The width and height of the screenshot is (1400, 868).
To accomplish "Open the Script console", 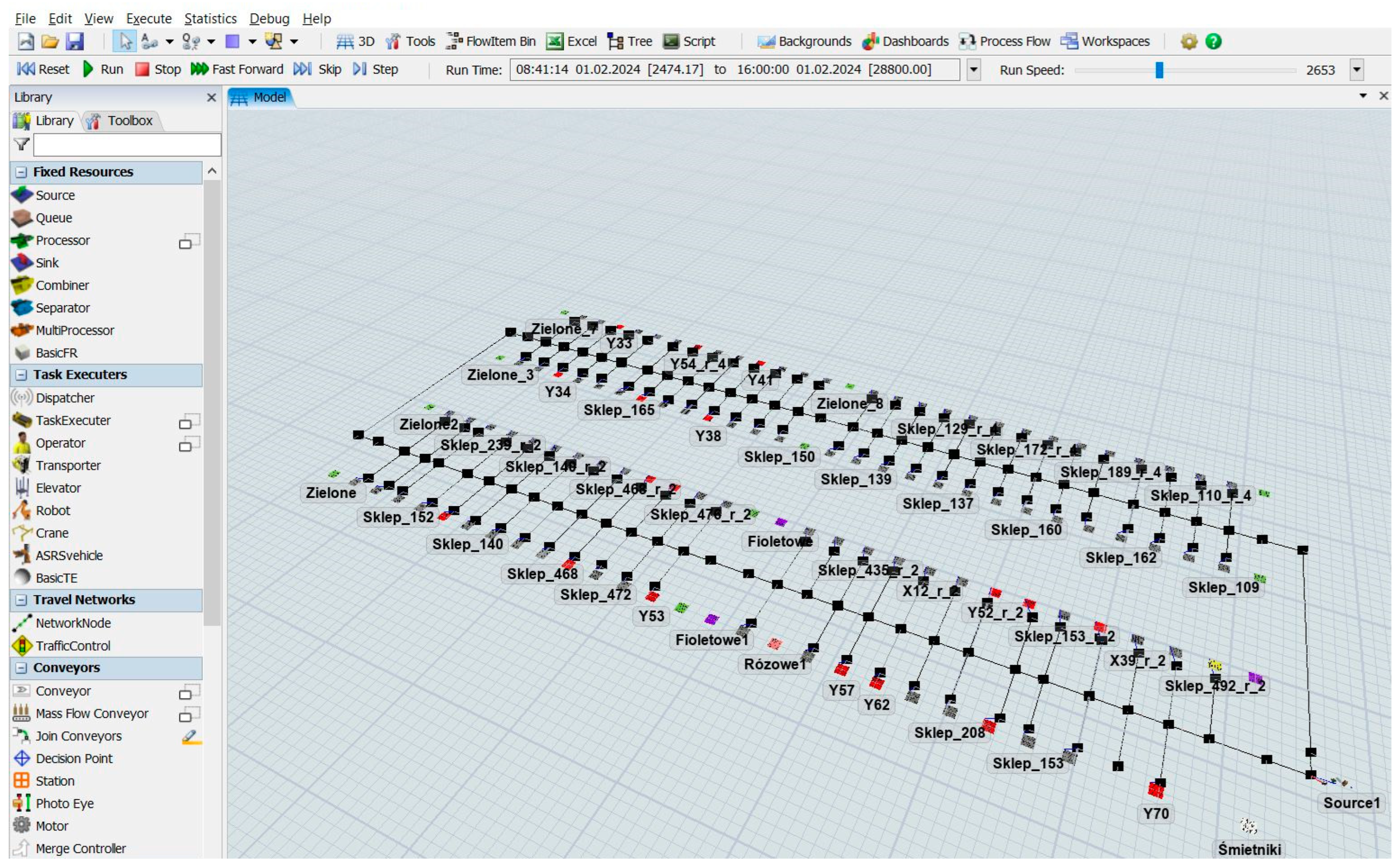I will (689, 41).
